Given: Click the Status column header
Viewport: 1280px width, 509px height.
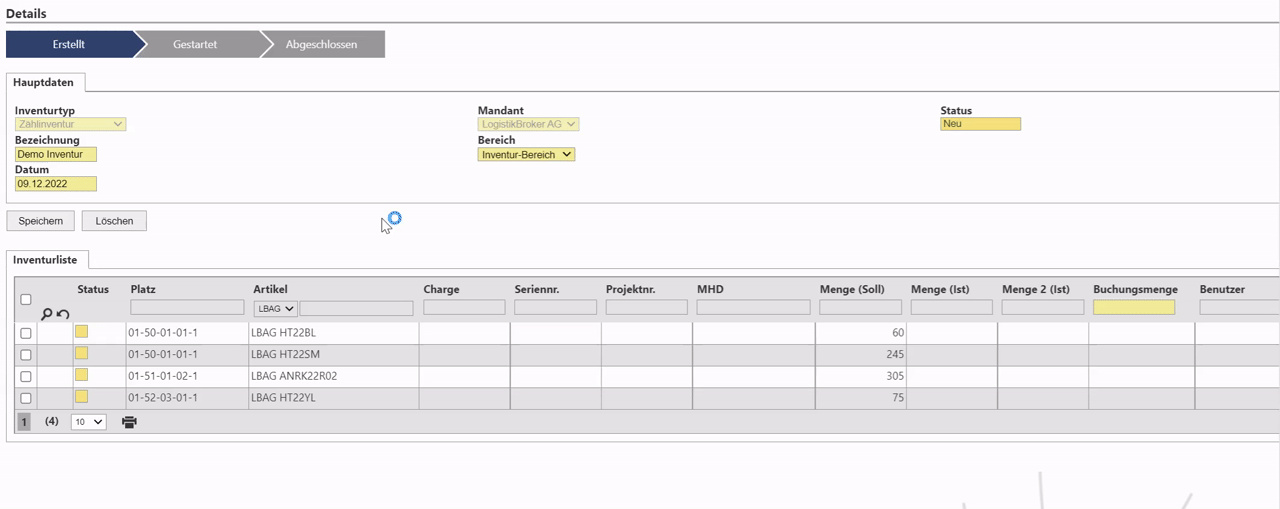Looking at the screenshot, I should pos(93,290).
